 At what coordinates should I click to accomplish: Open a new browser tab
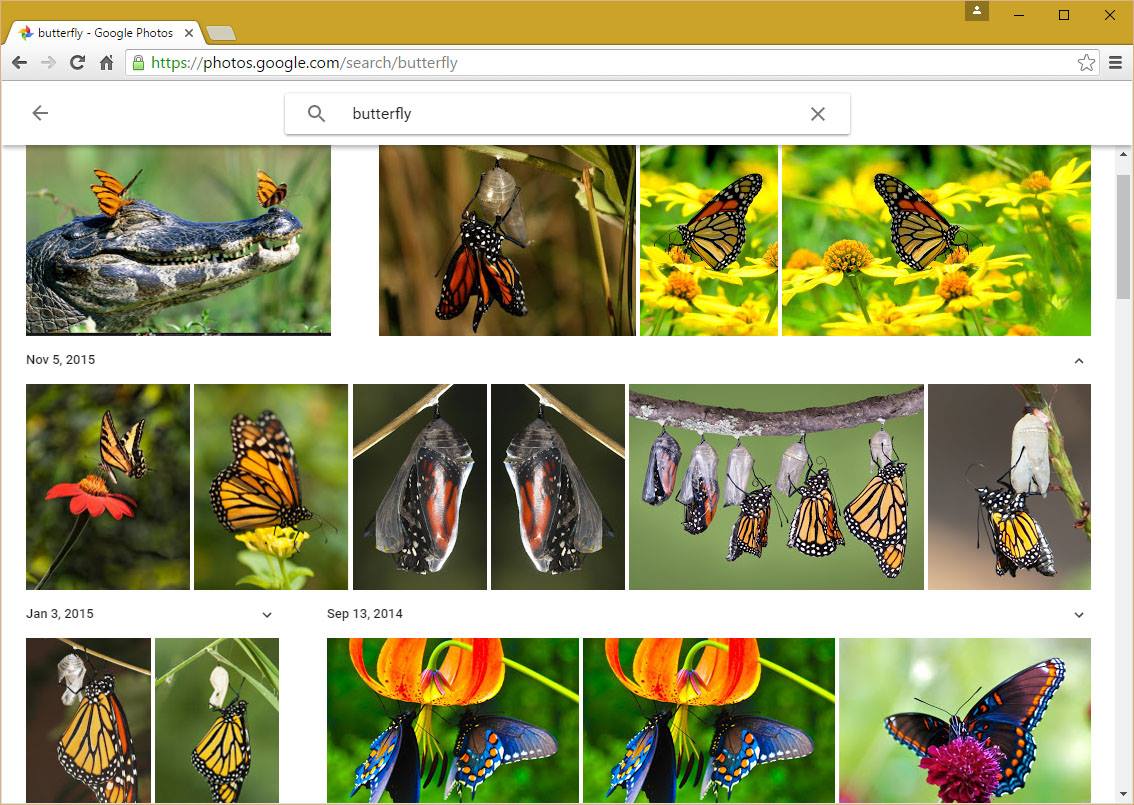click(x=221, y=33)
